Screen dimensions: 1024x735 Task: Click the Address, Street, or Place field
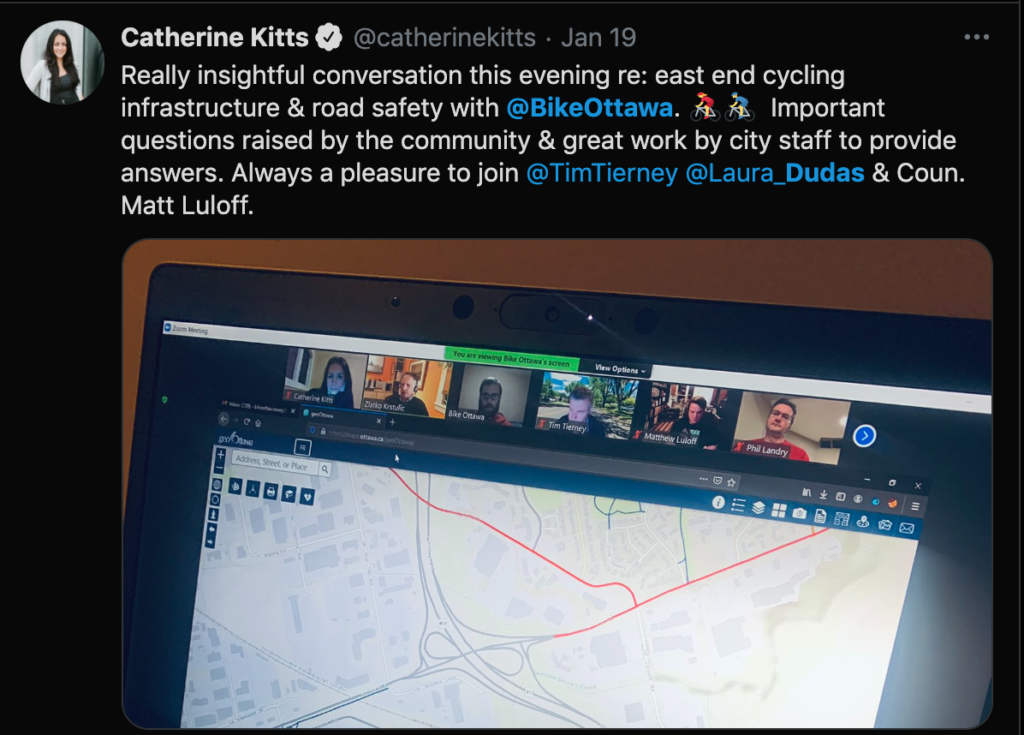point(274,463)
